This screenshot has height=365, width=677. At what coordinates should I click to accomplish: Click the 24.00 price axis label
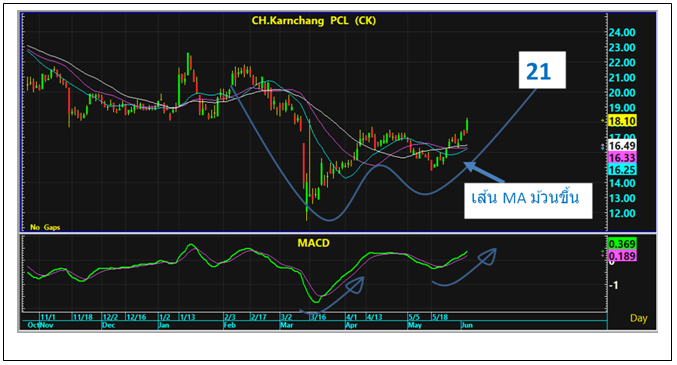pyautogui.click(x=622, y=33)
